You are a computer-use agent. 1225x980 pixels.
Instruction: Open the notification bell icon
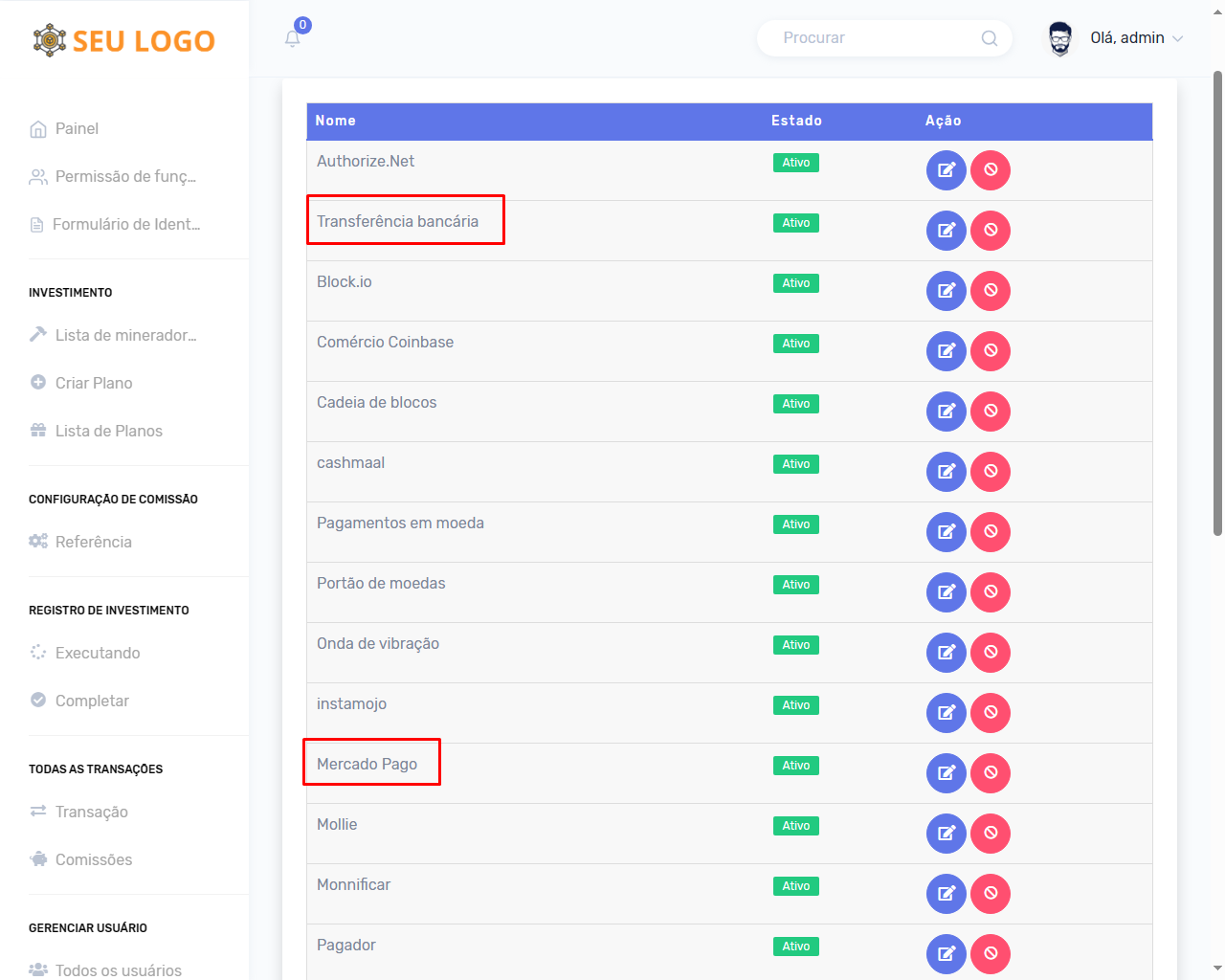tap(293, 38)
